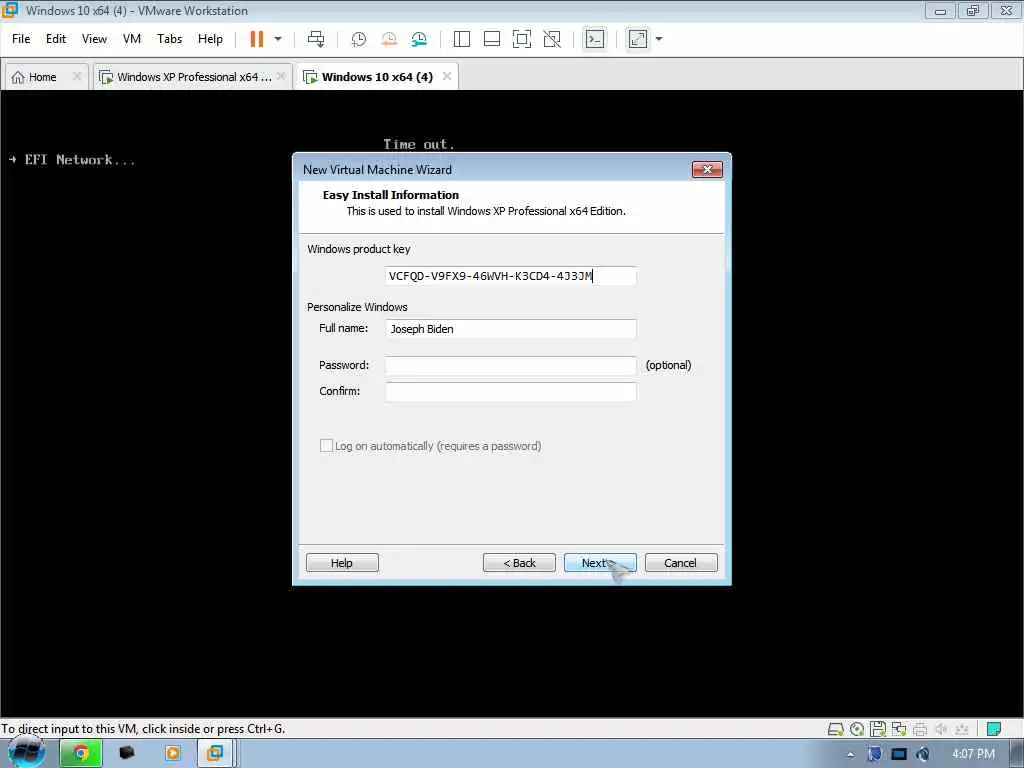
Task: Toggle the library sidebar panel icon
Action: tap(462, 39)
